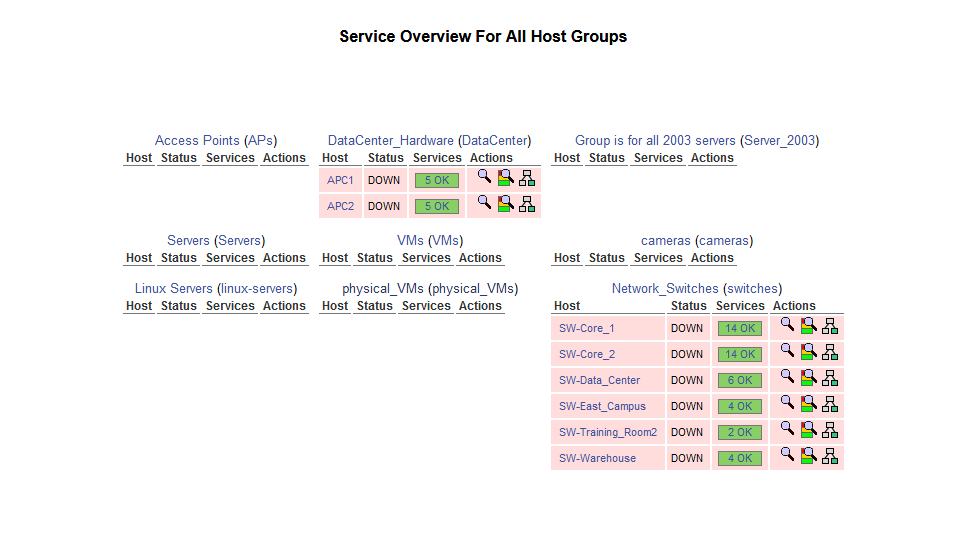Screen dimensions: 974x539
Task: Locate APC1 on the status map icon
Action: pyautogui.click(x=527, y=178)
